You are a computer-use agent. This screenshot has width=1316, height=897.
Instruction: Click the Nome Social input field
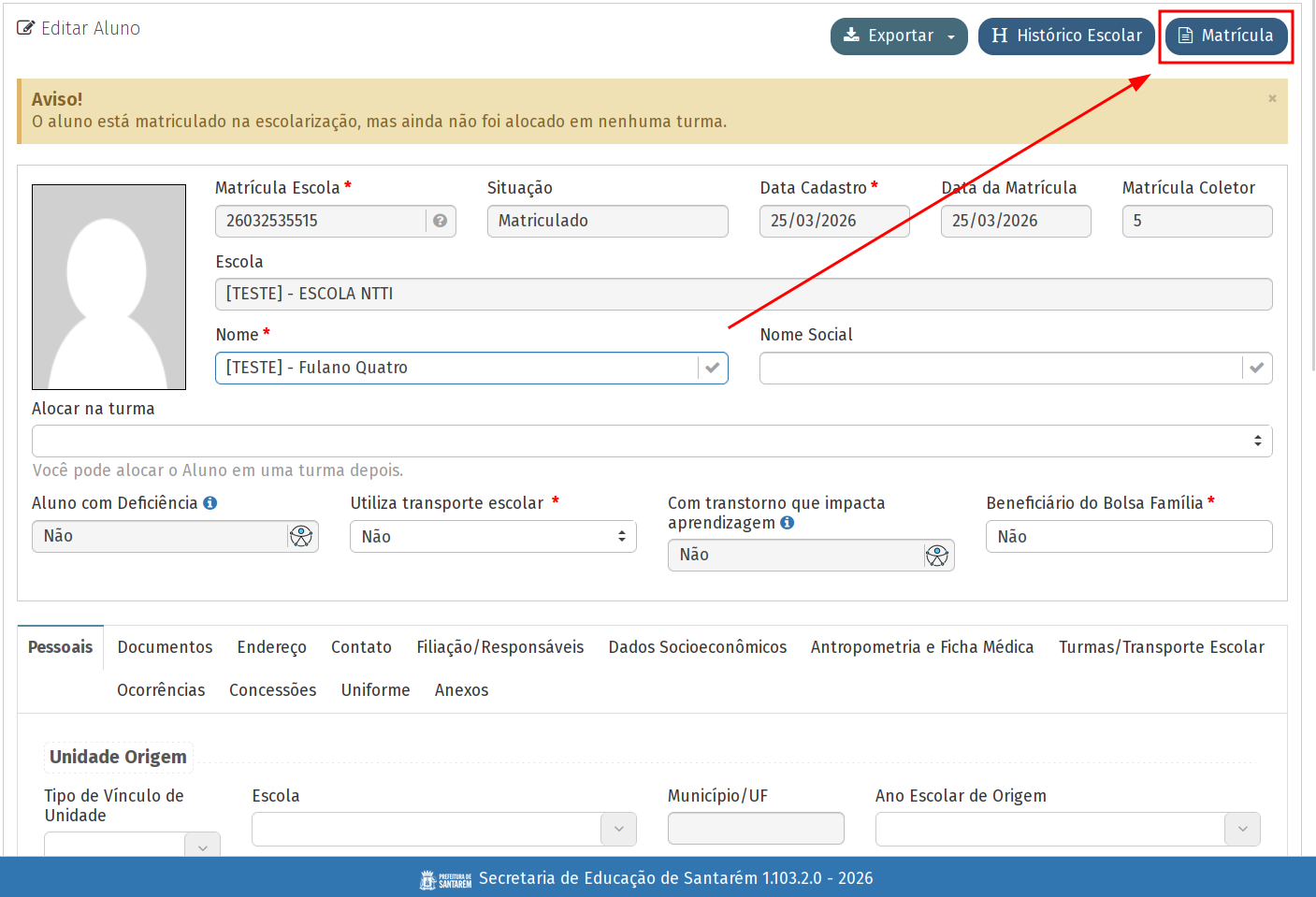pyautogui.click(x=1000, y=368)
